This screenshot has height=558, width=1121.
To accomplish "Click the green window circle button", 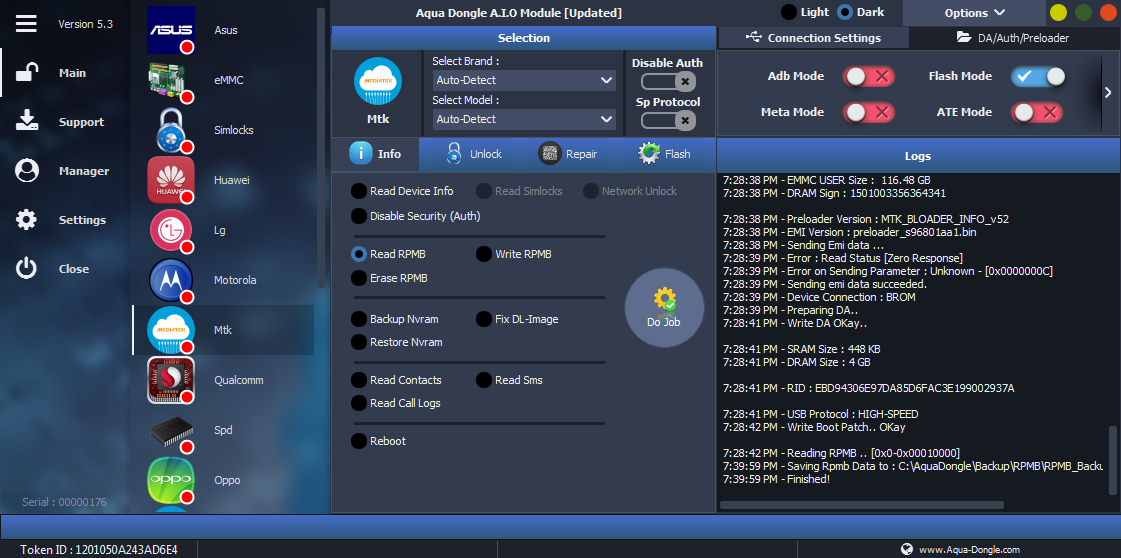I will [x=1083, y=12].
